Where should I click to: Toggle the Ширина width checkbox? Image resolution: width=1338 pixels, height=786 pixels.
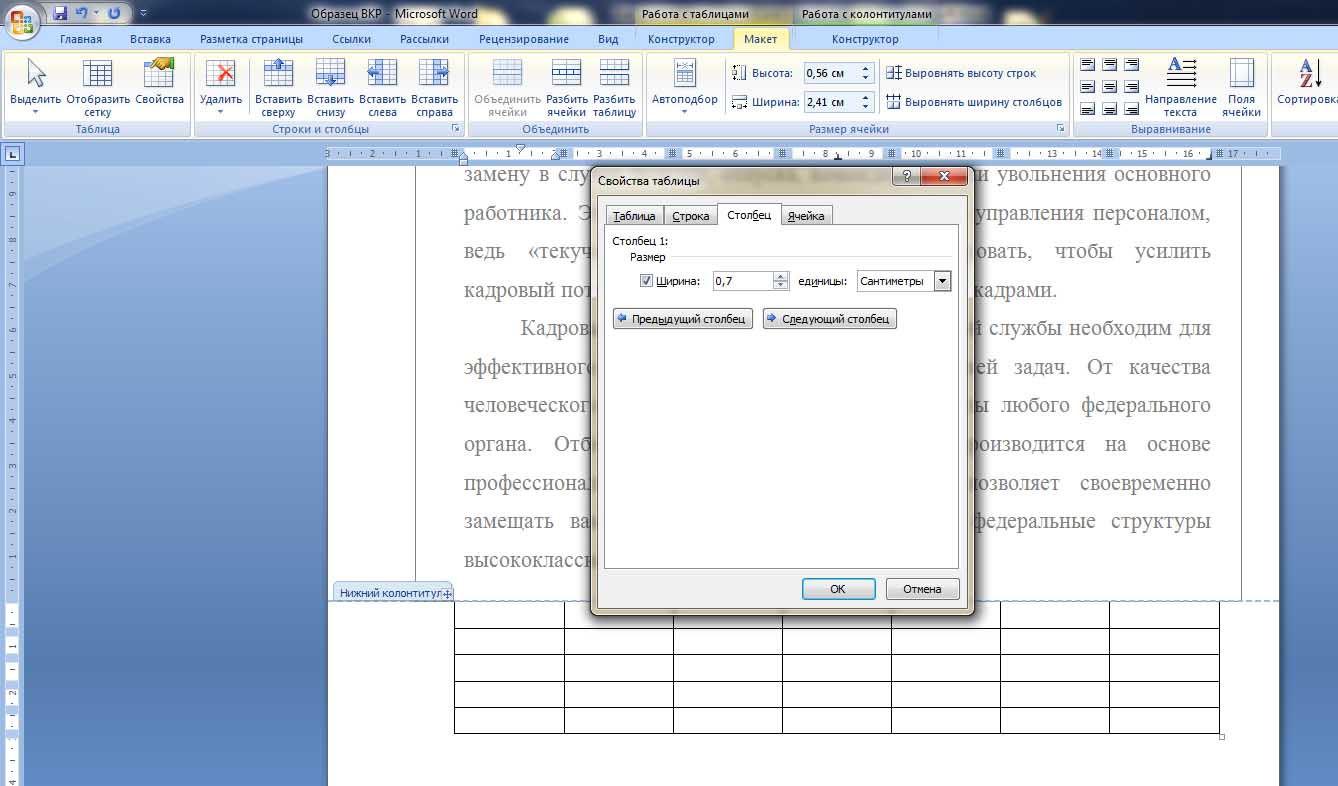click(x=646, y=281)
